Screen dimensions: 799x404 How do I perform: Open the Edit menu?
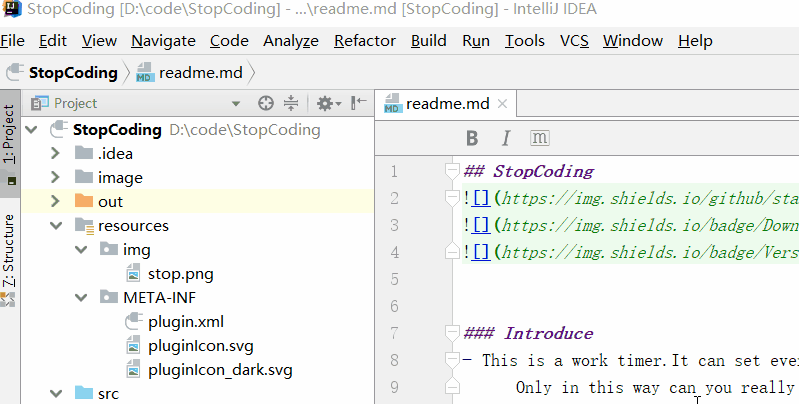point(52,41)
